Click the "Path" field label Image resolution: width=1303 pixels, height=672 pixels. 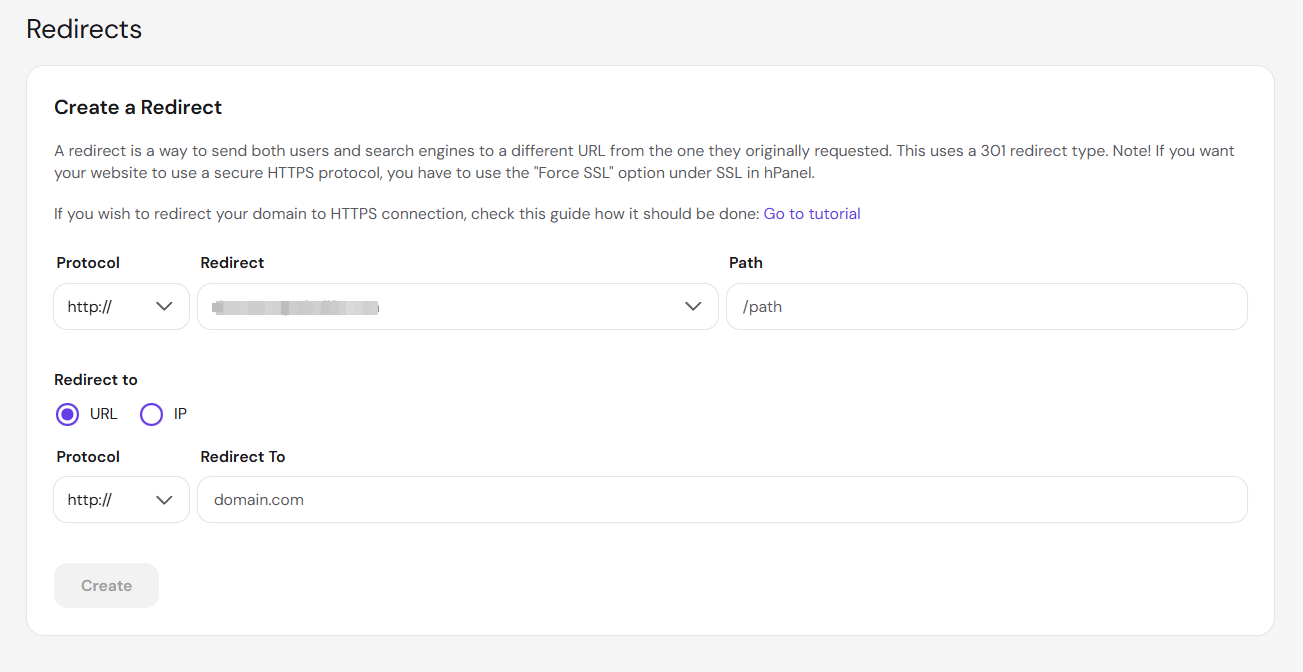(x=746, y=263)
